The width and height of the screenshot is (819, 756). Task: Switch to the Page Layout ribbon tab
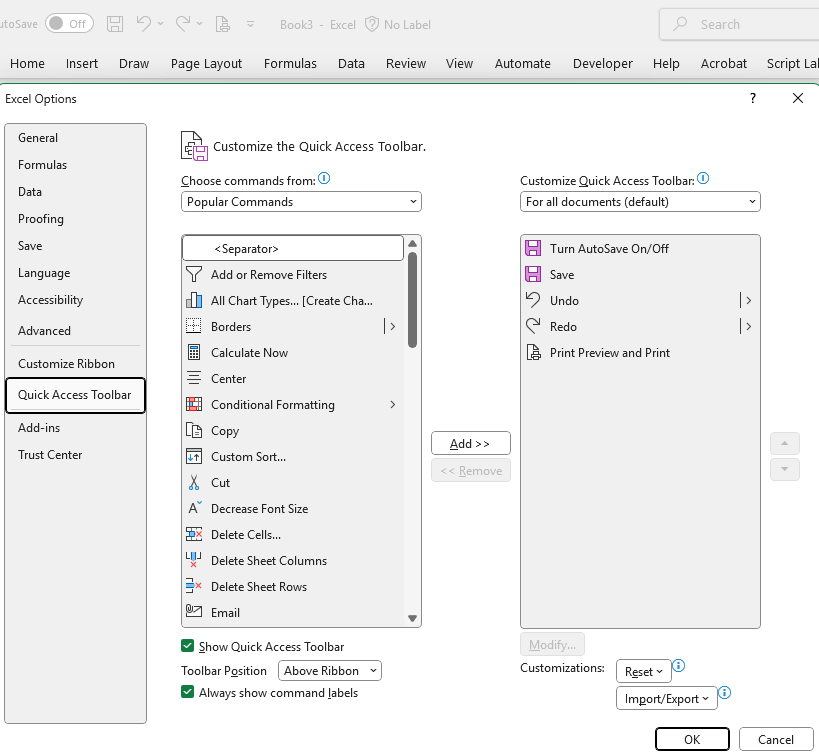click(x=206, y=63)
